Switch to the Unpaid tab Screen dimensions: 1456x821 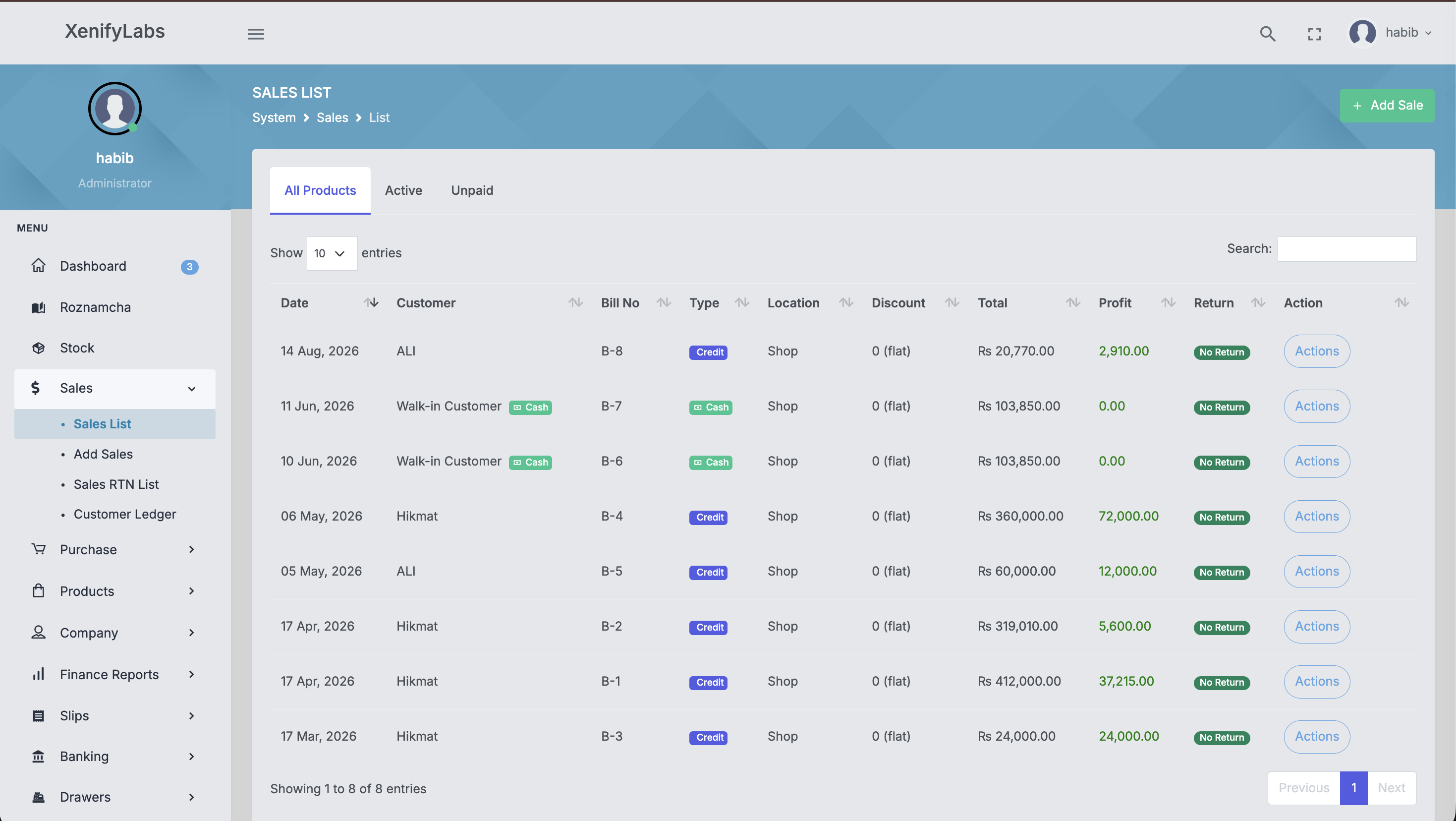pyautogui.click(x=472, y=190)
